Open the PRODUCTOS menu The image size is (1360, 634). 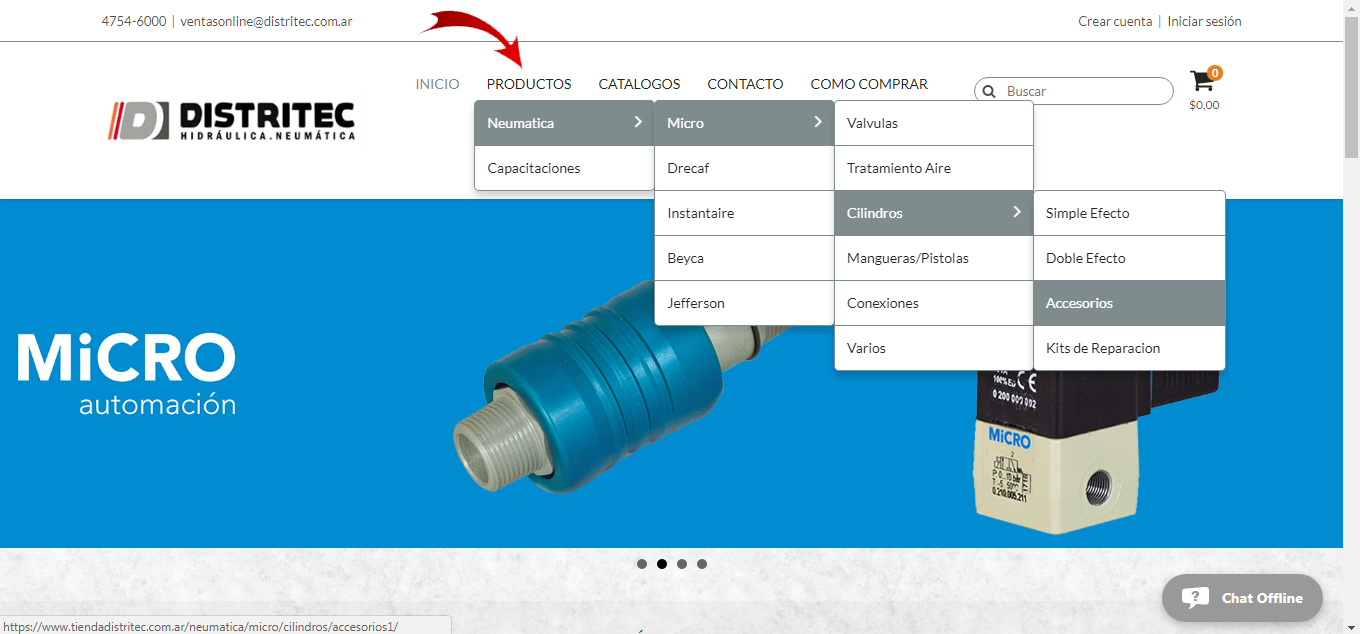529,84
